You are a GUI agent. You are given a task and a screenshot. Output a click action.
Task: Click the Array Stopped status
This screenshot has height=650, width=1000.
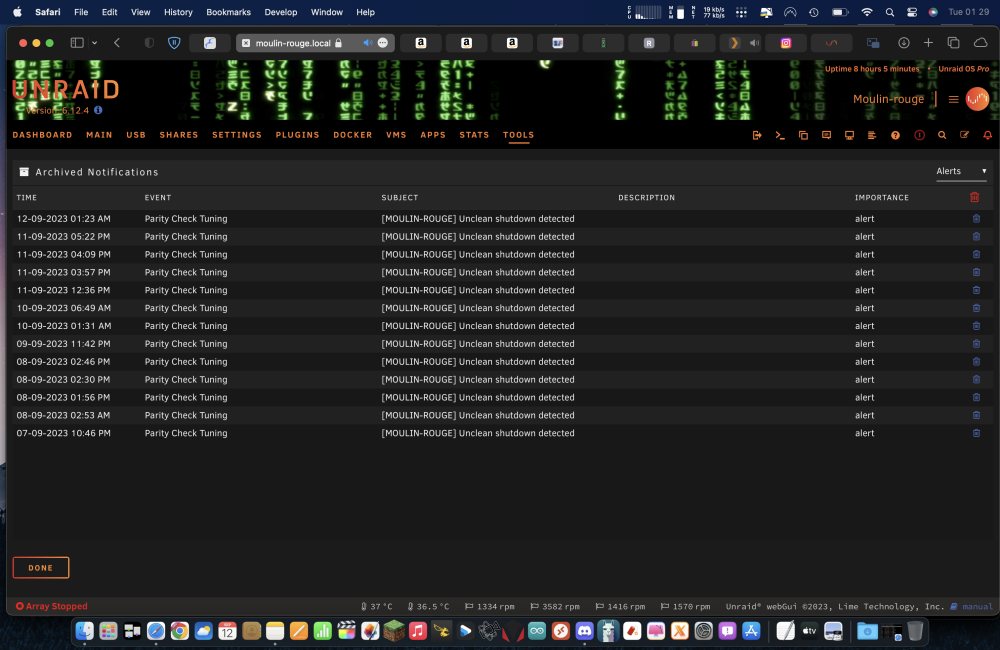[x=52, y=607]
